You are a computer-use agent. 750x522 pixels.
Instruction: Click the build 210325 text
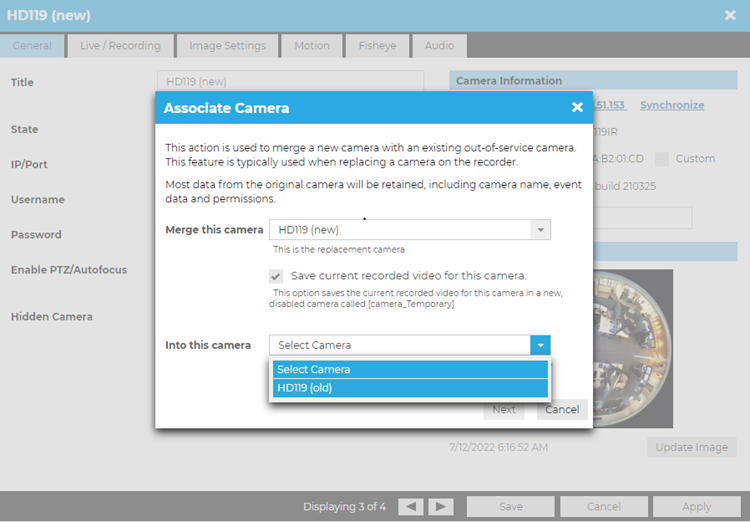pyautogui.click(x=625, y=186)
